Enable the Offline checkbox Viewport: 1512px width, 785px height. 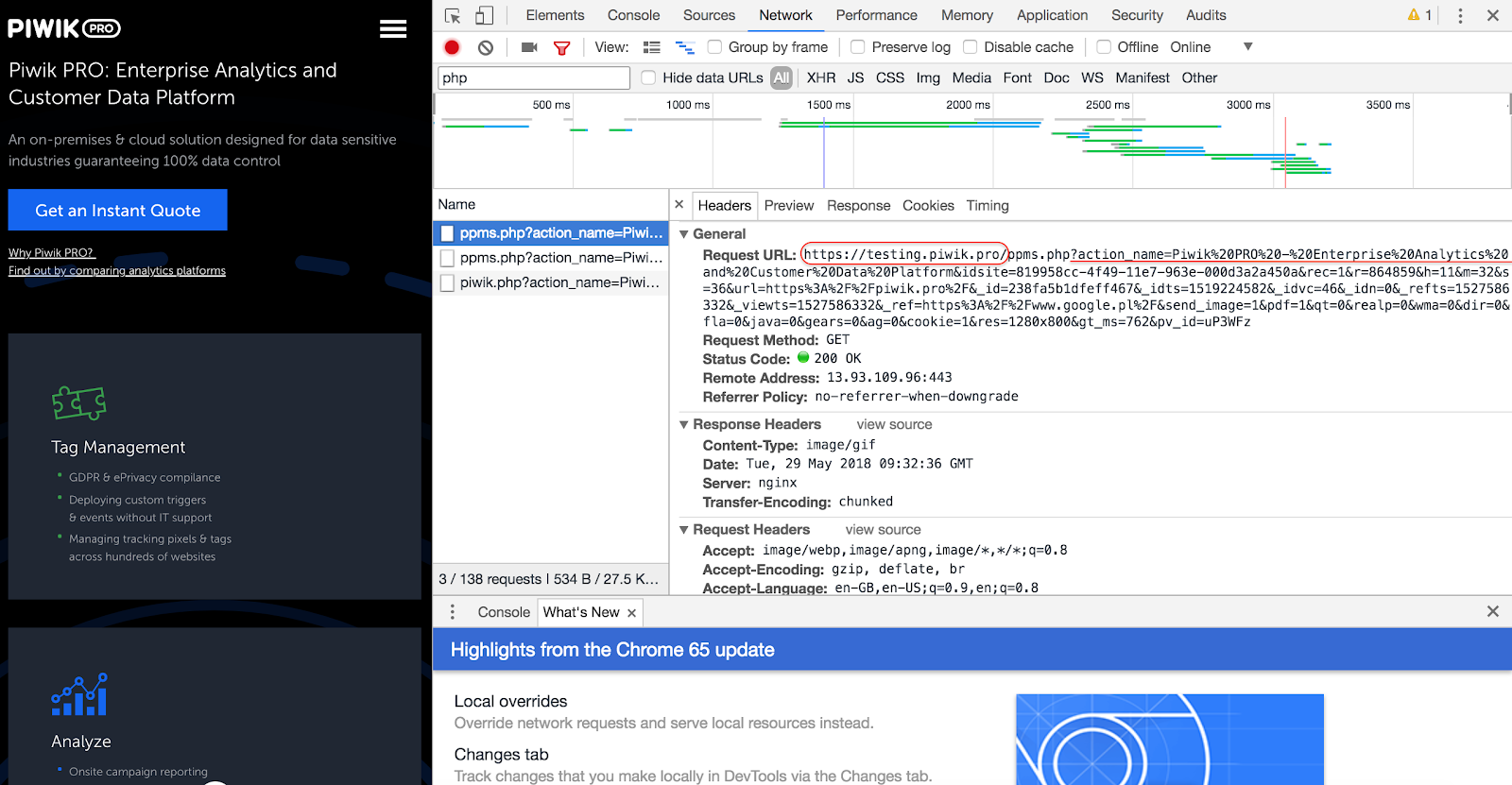[x=1104, y=47]
